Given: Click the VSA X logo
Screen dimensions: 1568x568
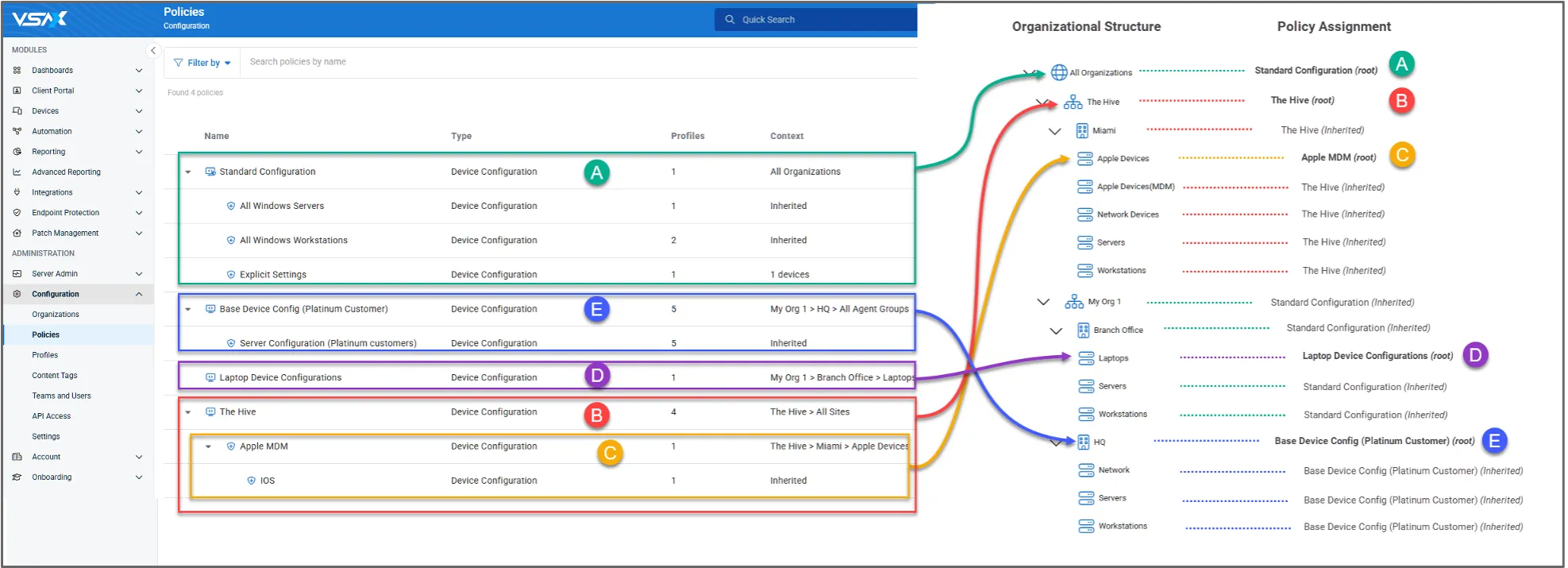Looking at the screenshot, I should 40,19.
